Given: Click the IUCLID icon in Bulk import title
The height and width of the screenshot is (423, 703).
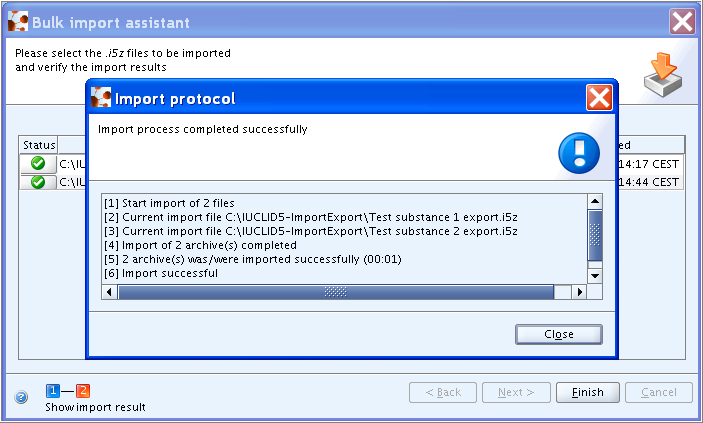Looking at the screenshot, I should point(18,22).
